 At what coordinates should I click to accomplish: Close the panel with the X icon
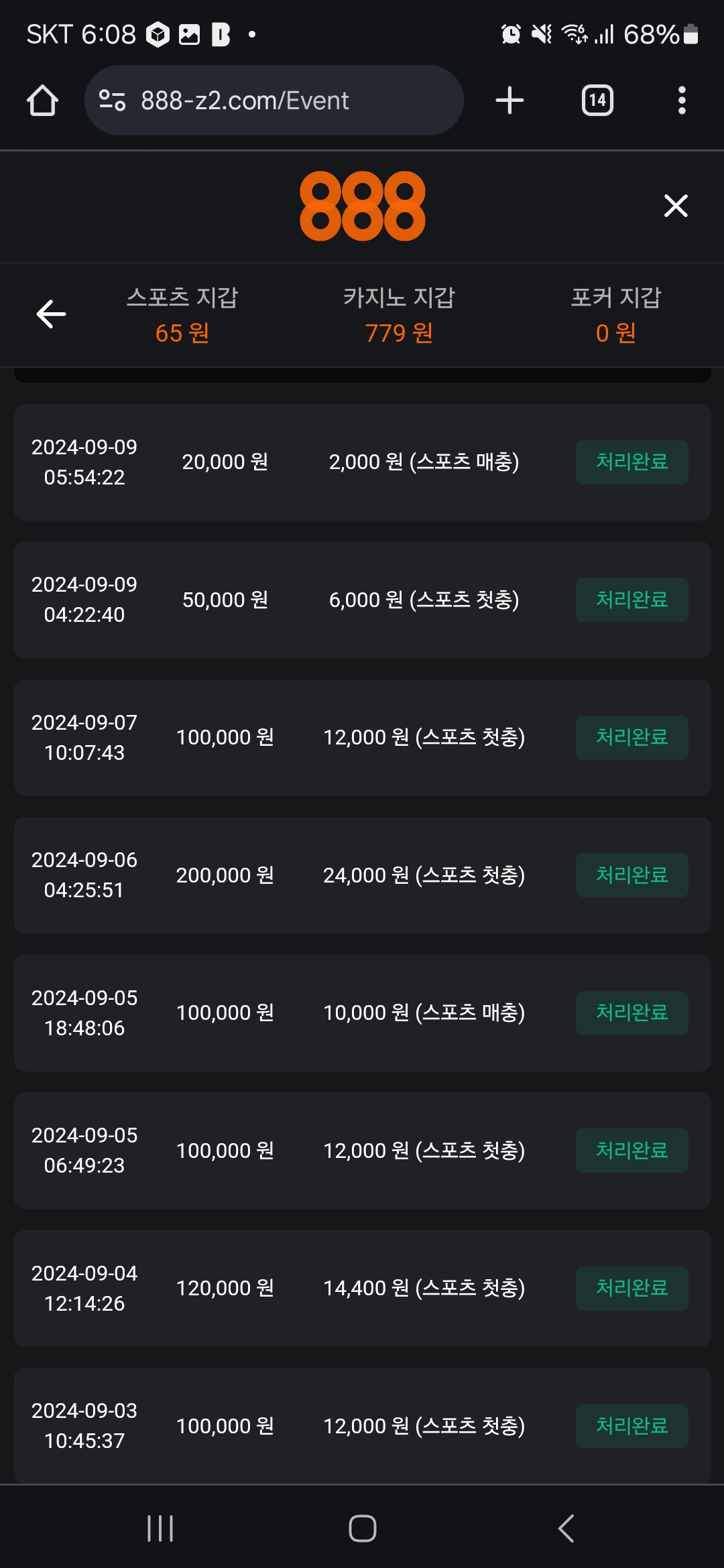[675, 206]
